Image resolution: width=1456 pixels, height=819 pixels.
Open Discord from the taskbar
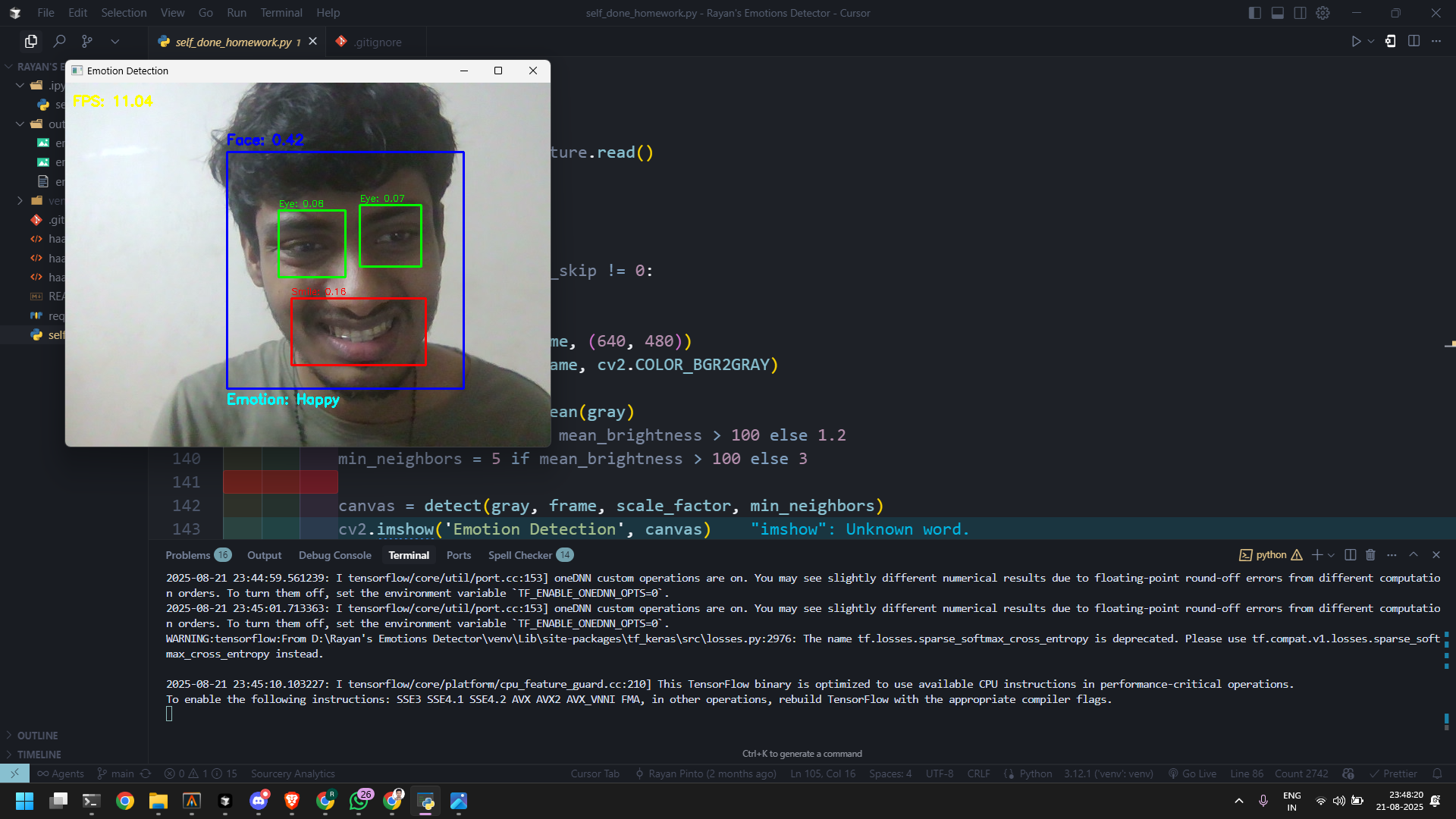pyautogui.click(x=259, y=801)
